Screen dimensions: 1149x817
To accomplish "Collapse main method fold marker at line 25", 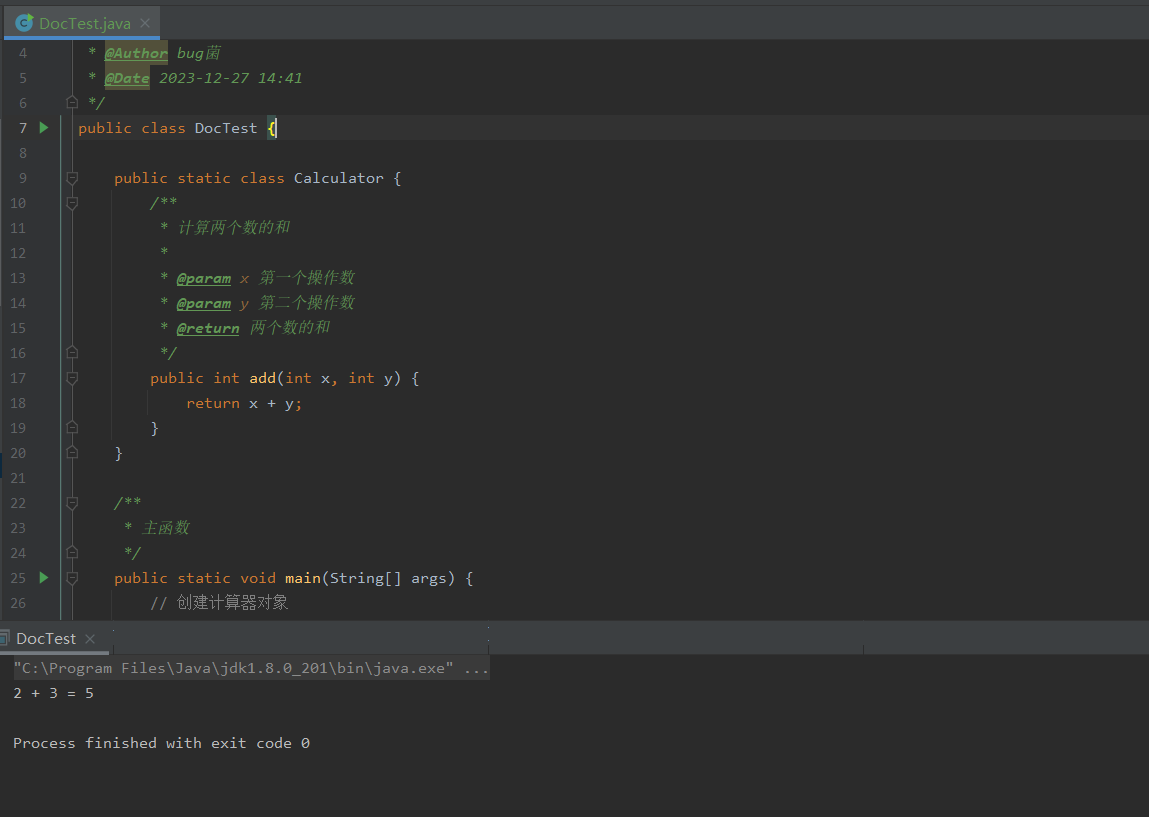I will coord(72,577).
